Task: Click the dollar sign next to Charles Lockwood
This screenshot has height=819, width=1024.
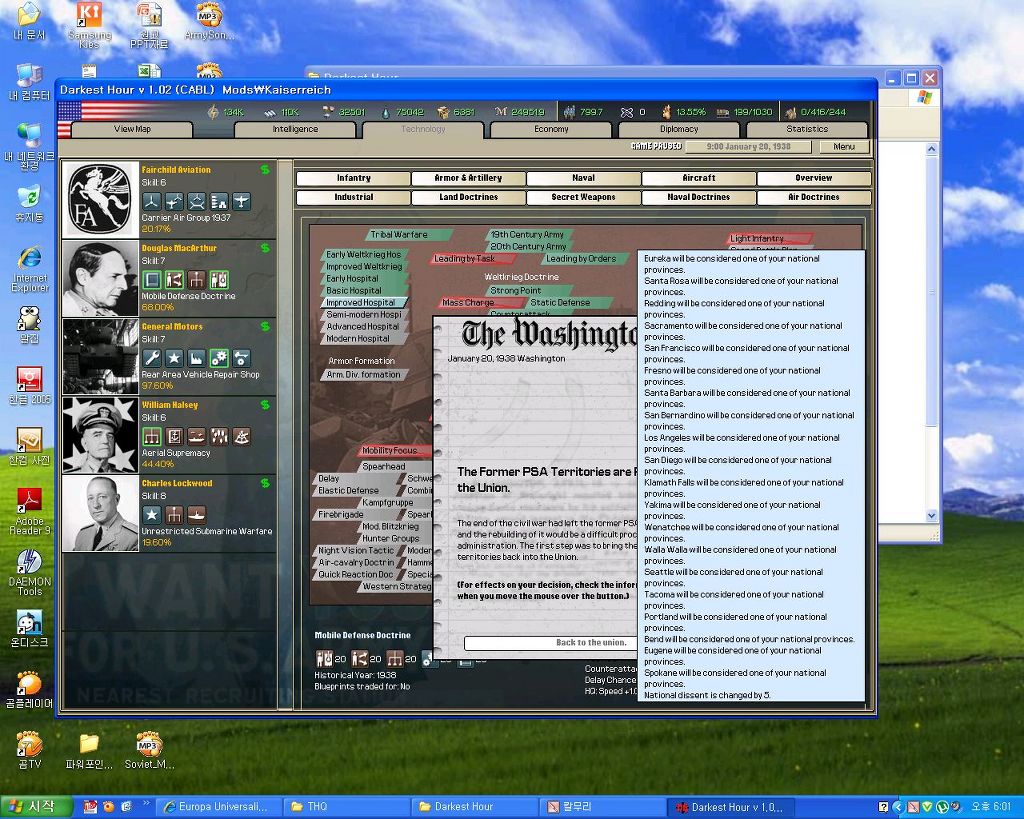Action: point(264,483)
